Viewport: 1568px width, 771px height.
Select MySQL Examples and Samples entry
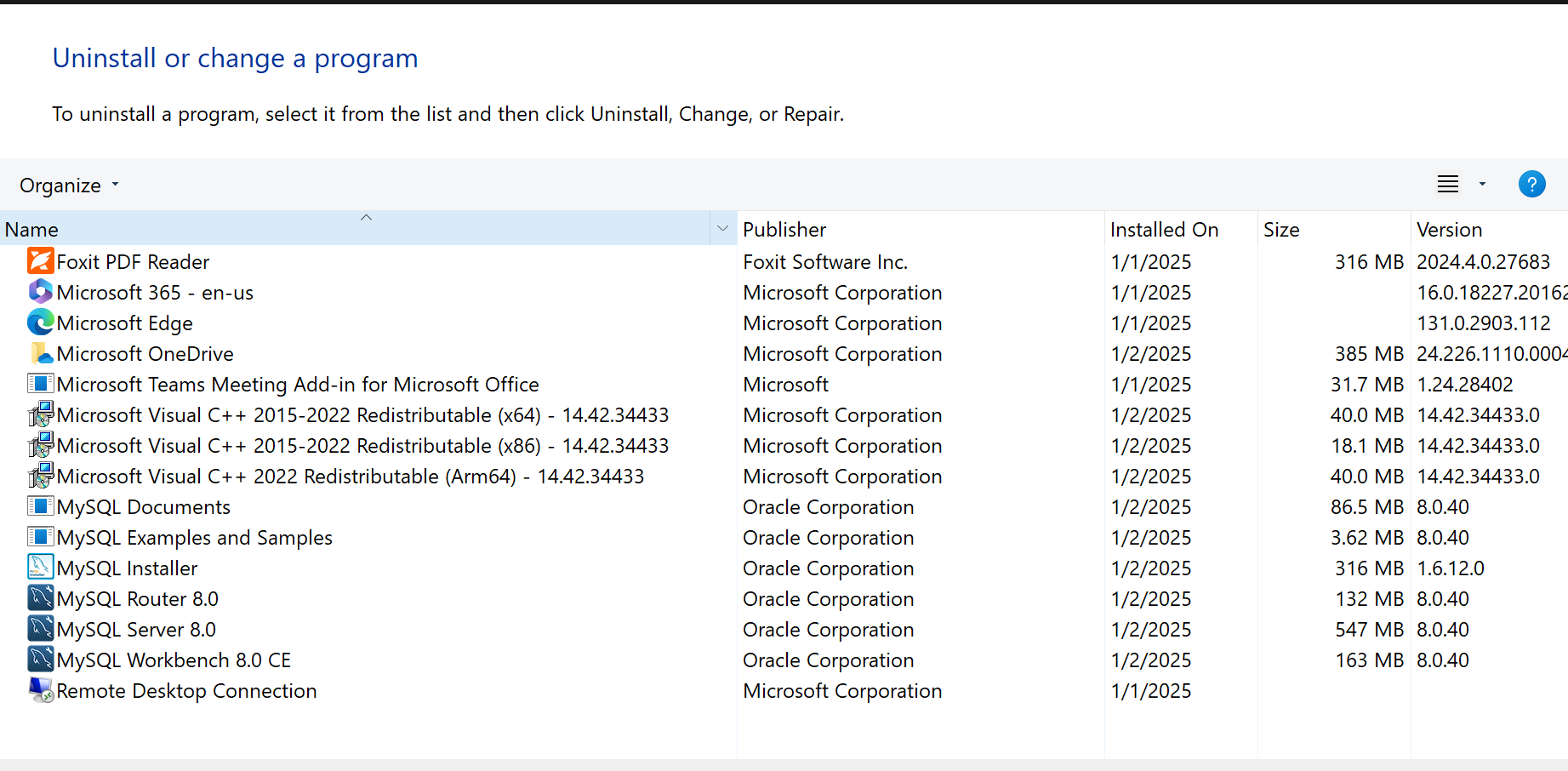pos(195,538)
